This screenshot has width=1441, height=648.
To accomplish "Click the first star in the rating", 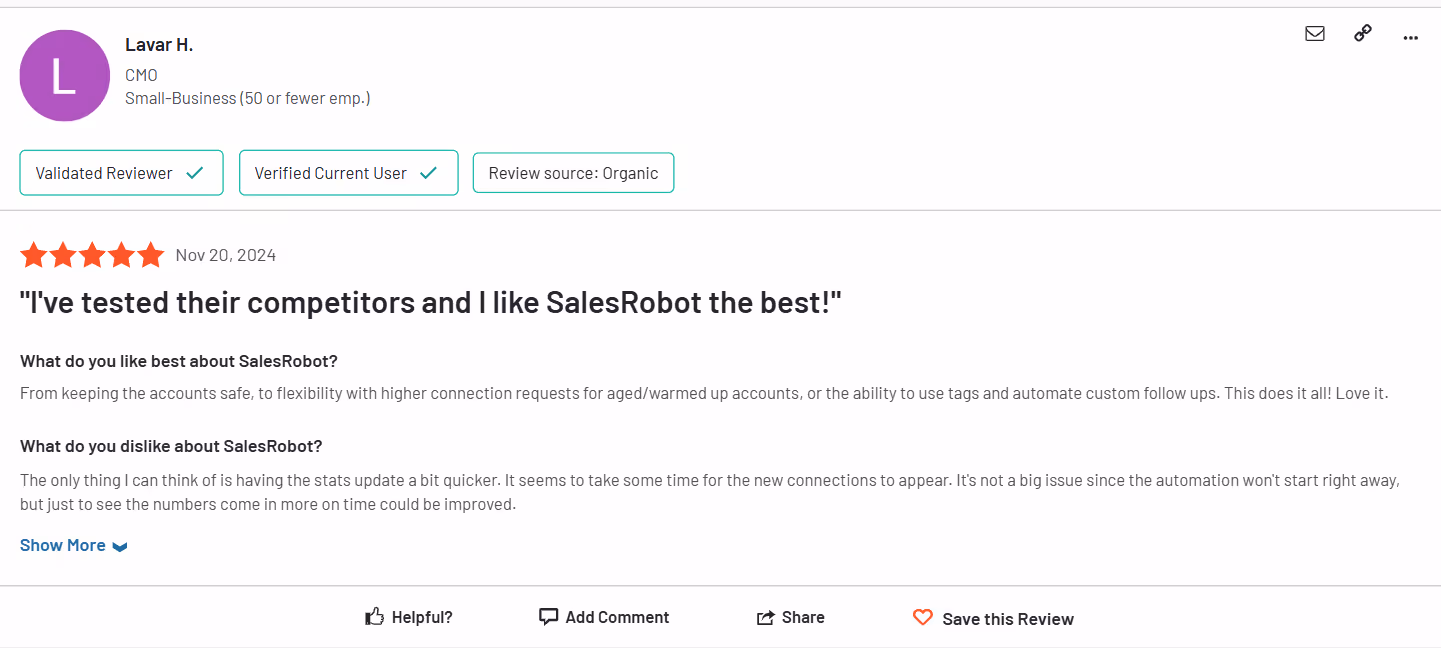I will (x=33, y=254).
